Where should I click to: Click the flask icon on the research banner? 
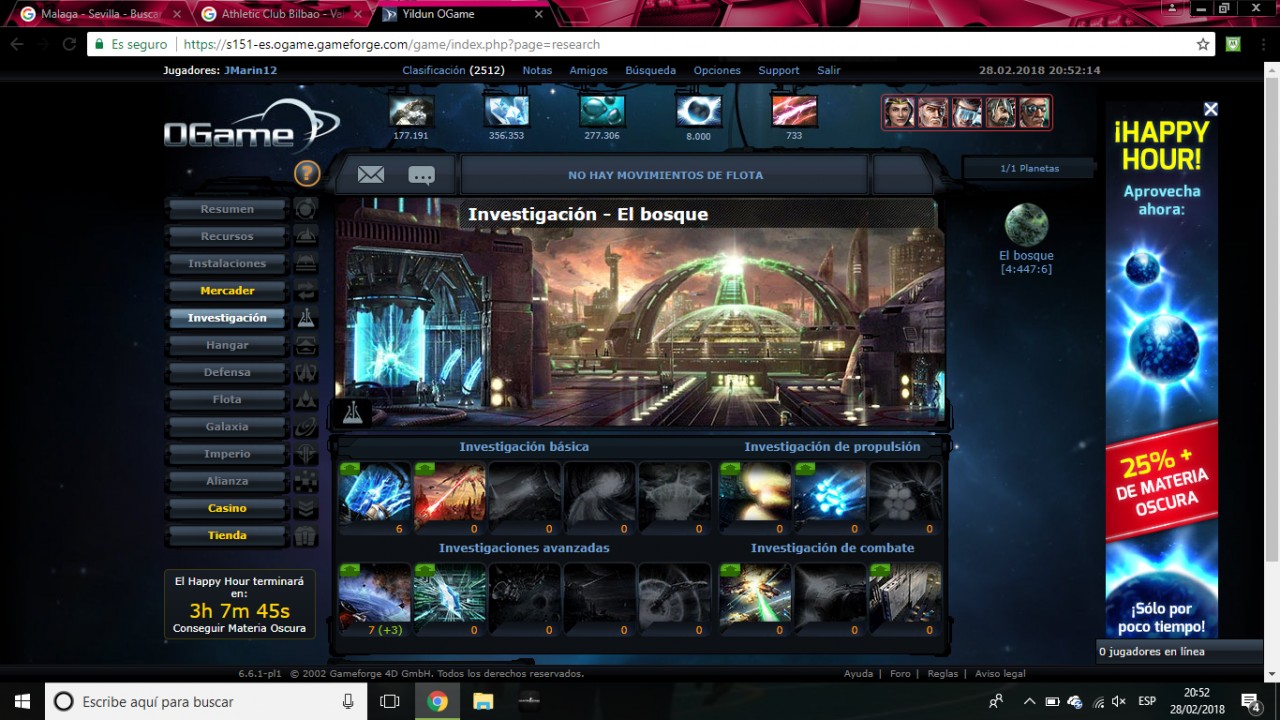[x=353, y=411]
